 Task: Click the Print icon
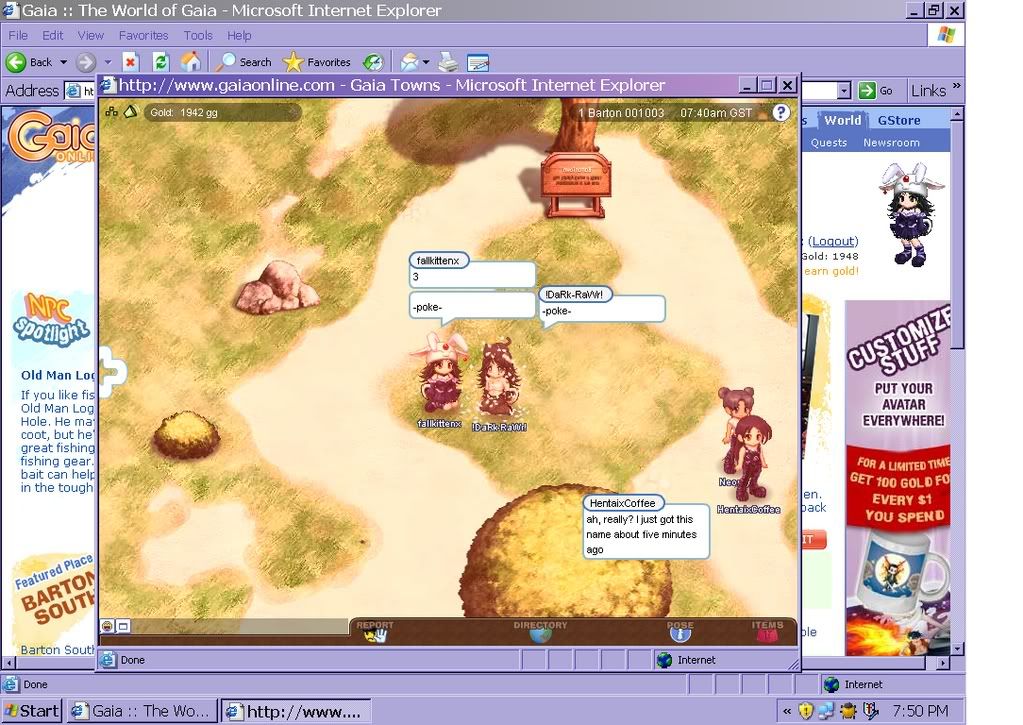click(x=448, y=62)
